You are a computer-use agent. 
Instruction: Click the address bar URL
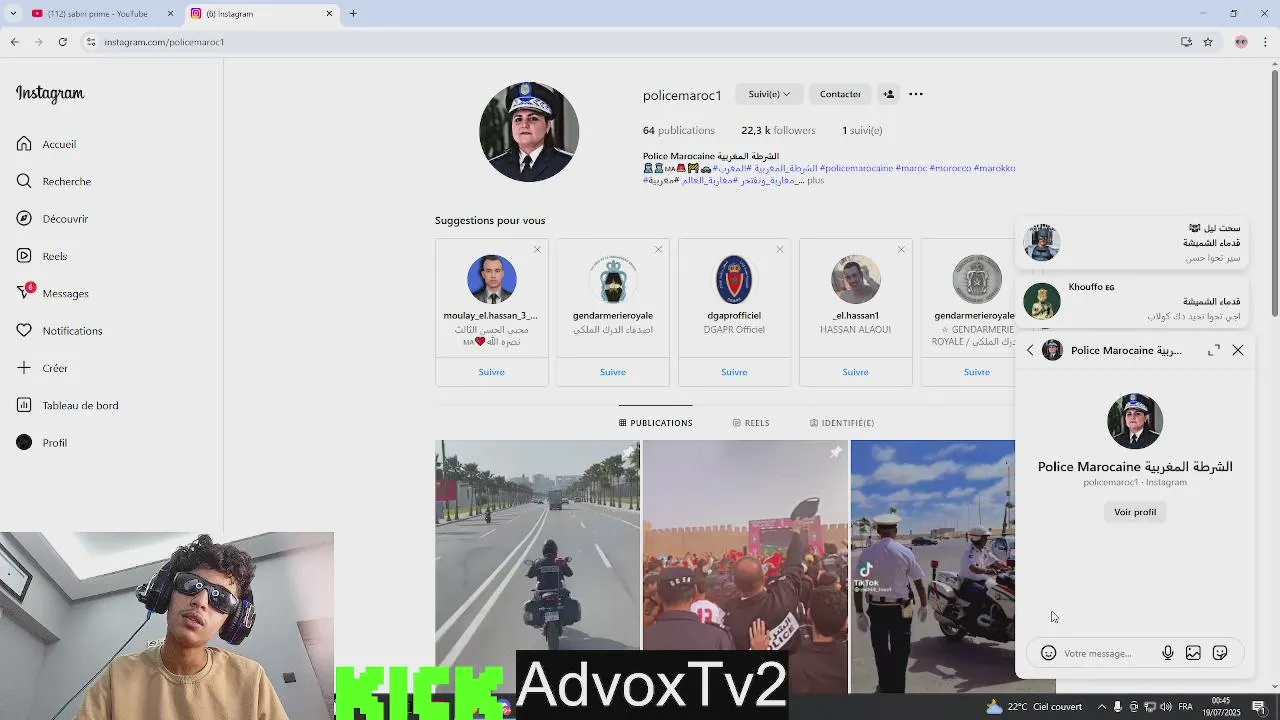164,42
